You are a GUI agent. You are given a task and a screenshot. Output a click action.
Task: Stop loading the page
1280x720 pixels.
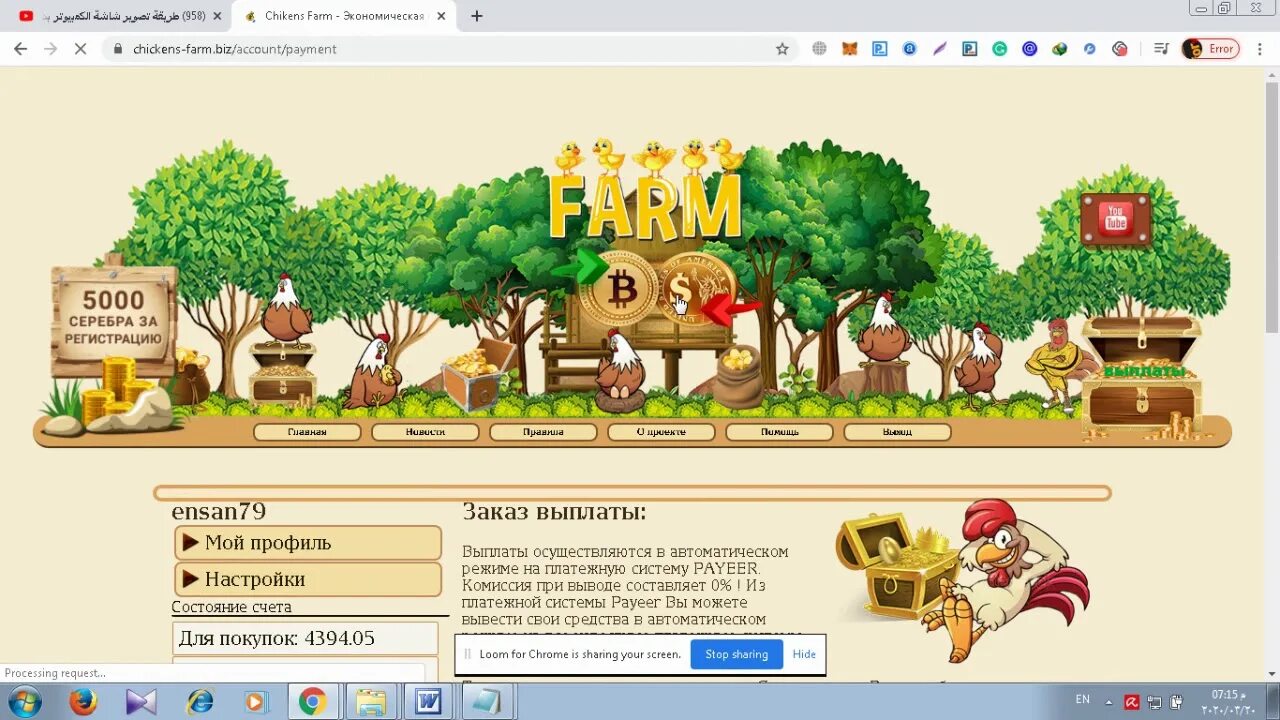(80, 48)
